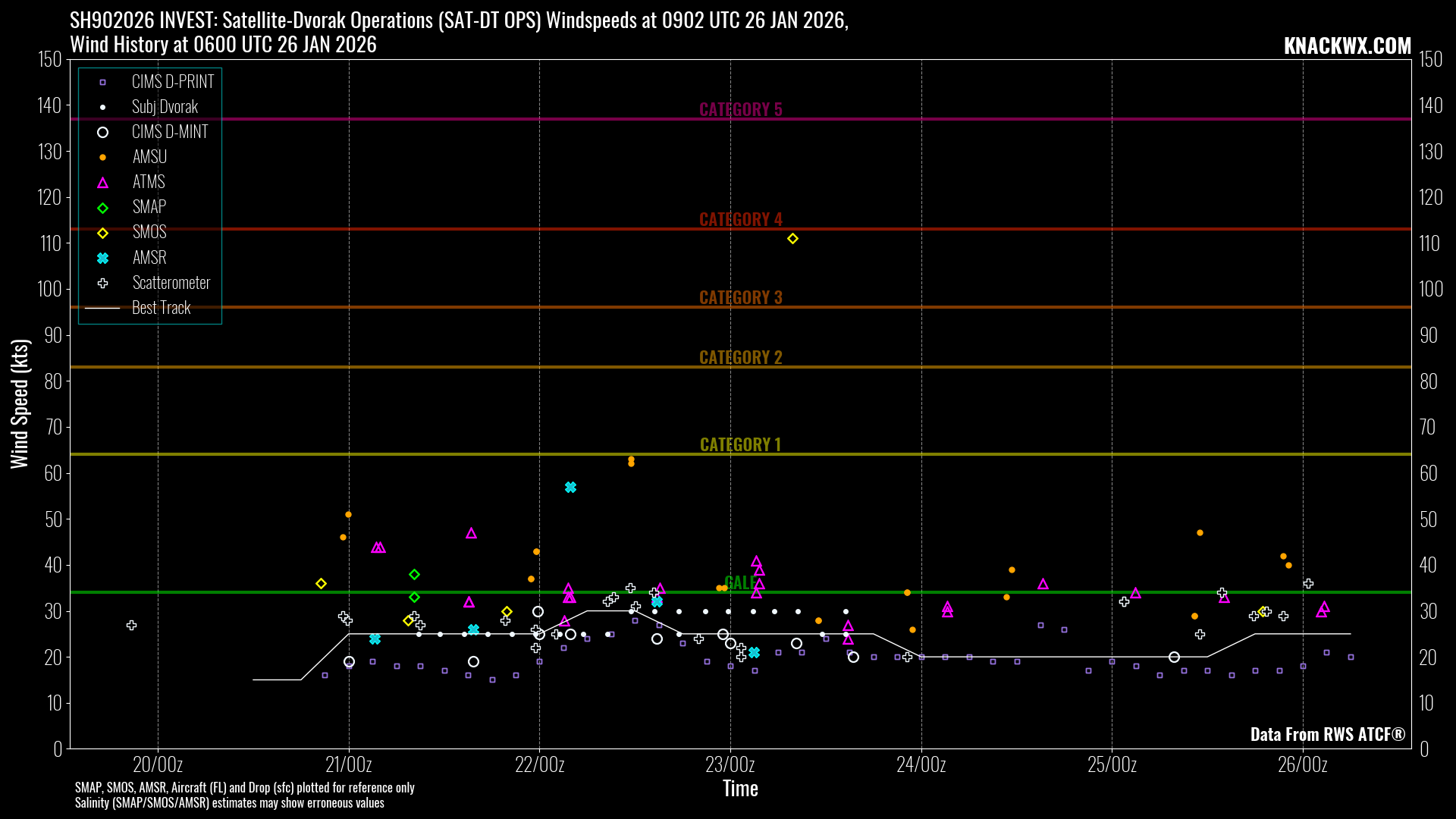Click the 26/00z time axis label

[x=1302, y=764]
